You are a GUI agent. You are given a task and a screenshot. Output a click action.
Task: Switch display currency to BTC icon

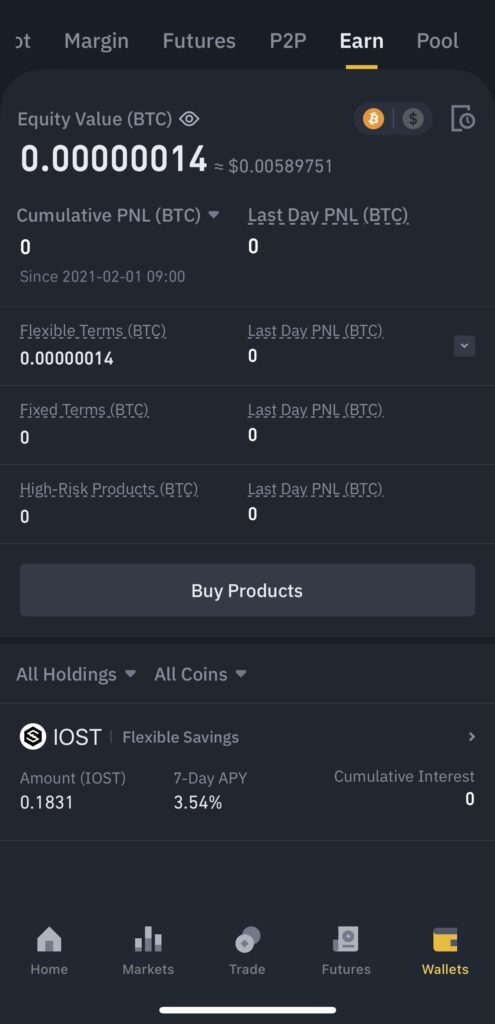pyautogui.click(x=374, y=119)
